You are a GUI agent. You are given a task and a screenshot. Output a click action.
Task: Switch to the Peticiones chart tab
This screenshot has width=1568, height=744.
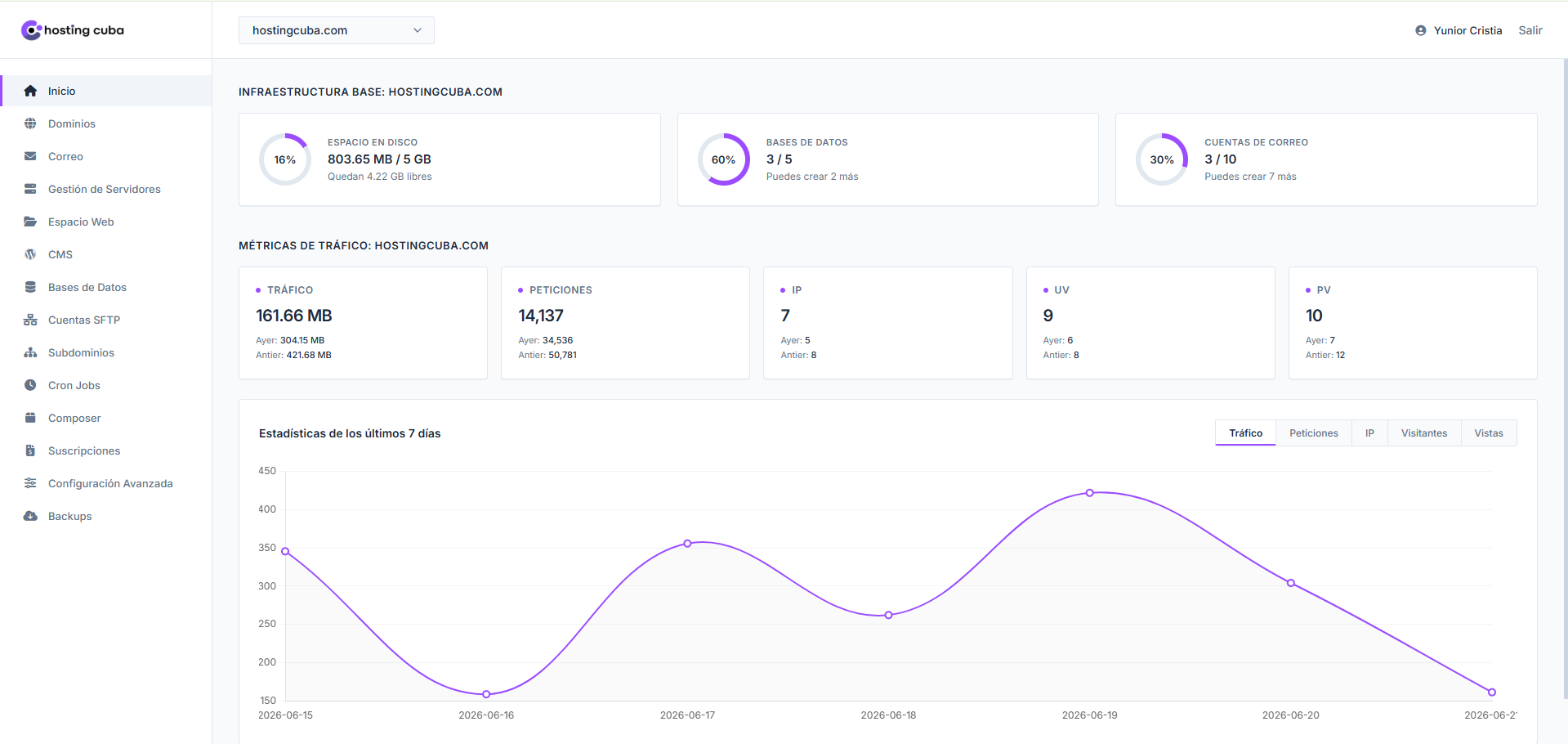click(1314, 433)
